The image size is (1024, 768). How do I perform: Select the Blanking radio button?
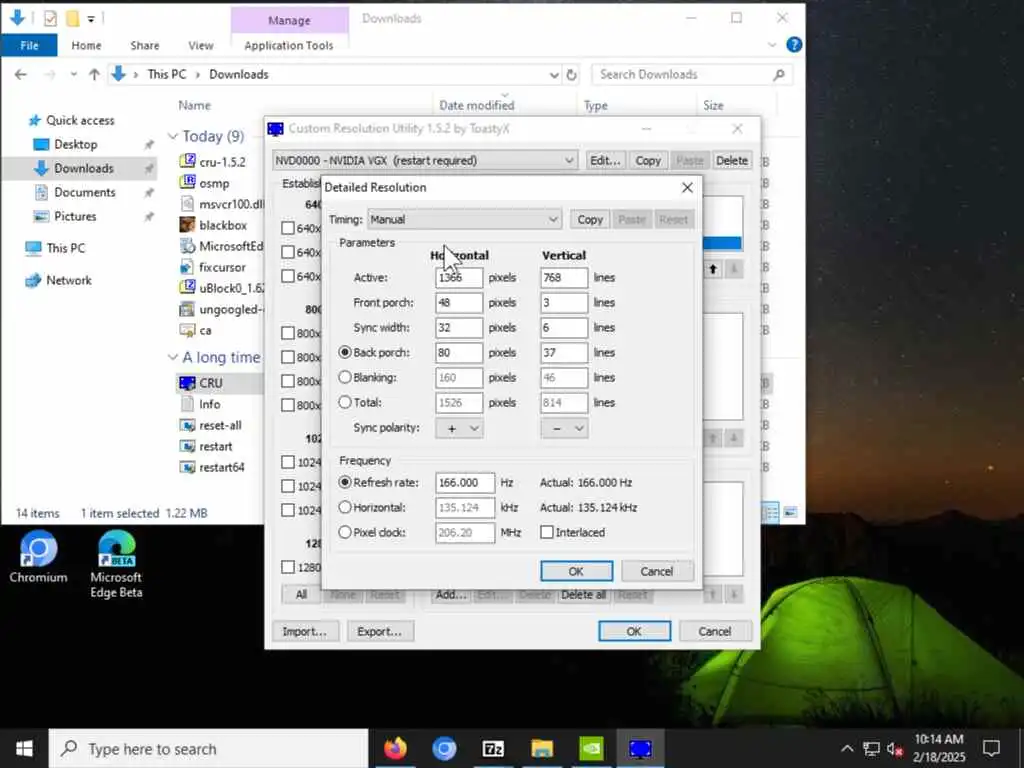[345, 377]
